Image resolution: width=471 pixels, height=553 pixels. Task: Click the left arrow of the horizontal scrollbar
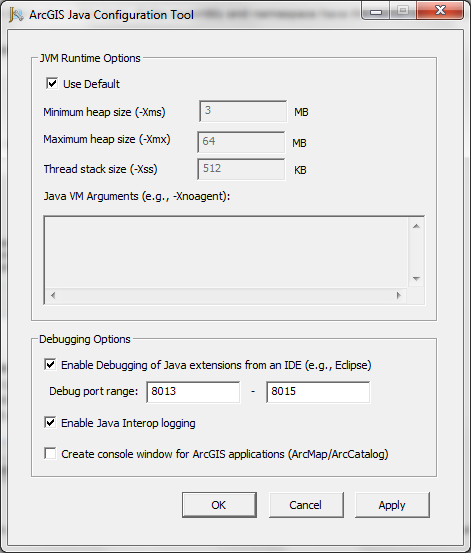53,296
